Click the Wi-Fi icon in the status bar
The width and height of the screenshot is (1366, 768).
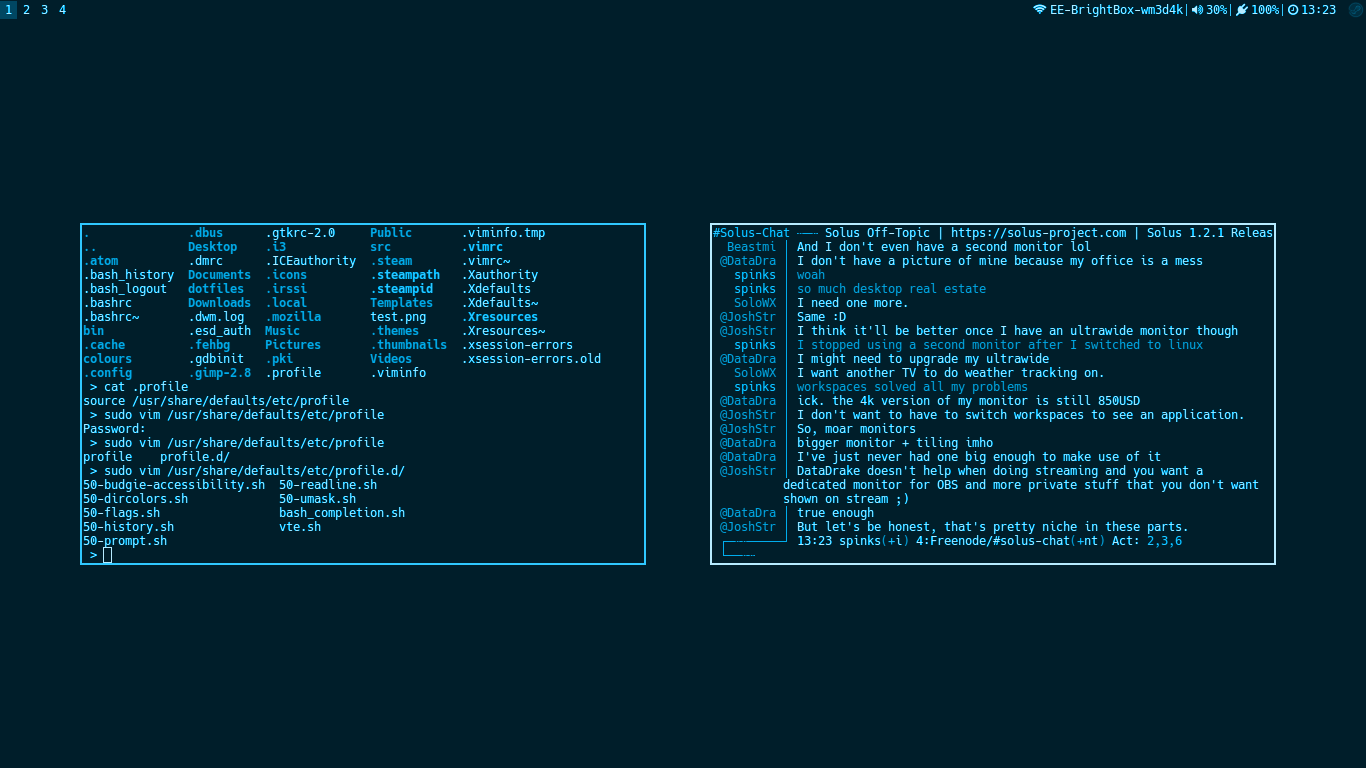[1040, 9]
